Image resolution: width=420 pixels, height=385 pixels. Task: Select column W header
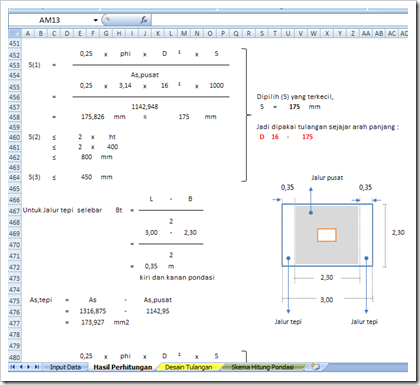pyautogui.click(x=314, y=33)
